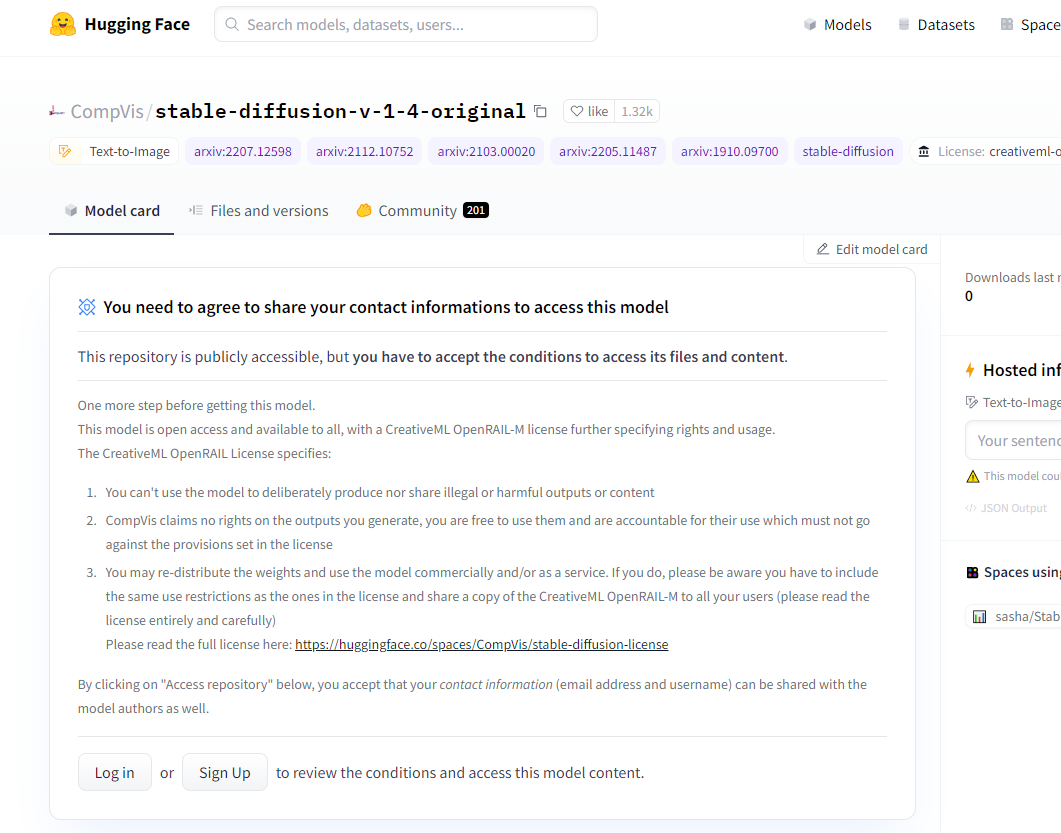Click the Spaces icon in navbar
Viewport: 1061px width, 833px height.
[1007, 24]
